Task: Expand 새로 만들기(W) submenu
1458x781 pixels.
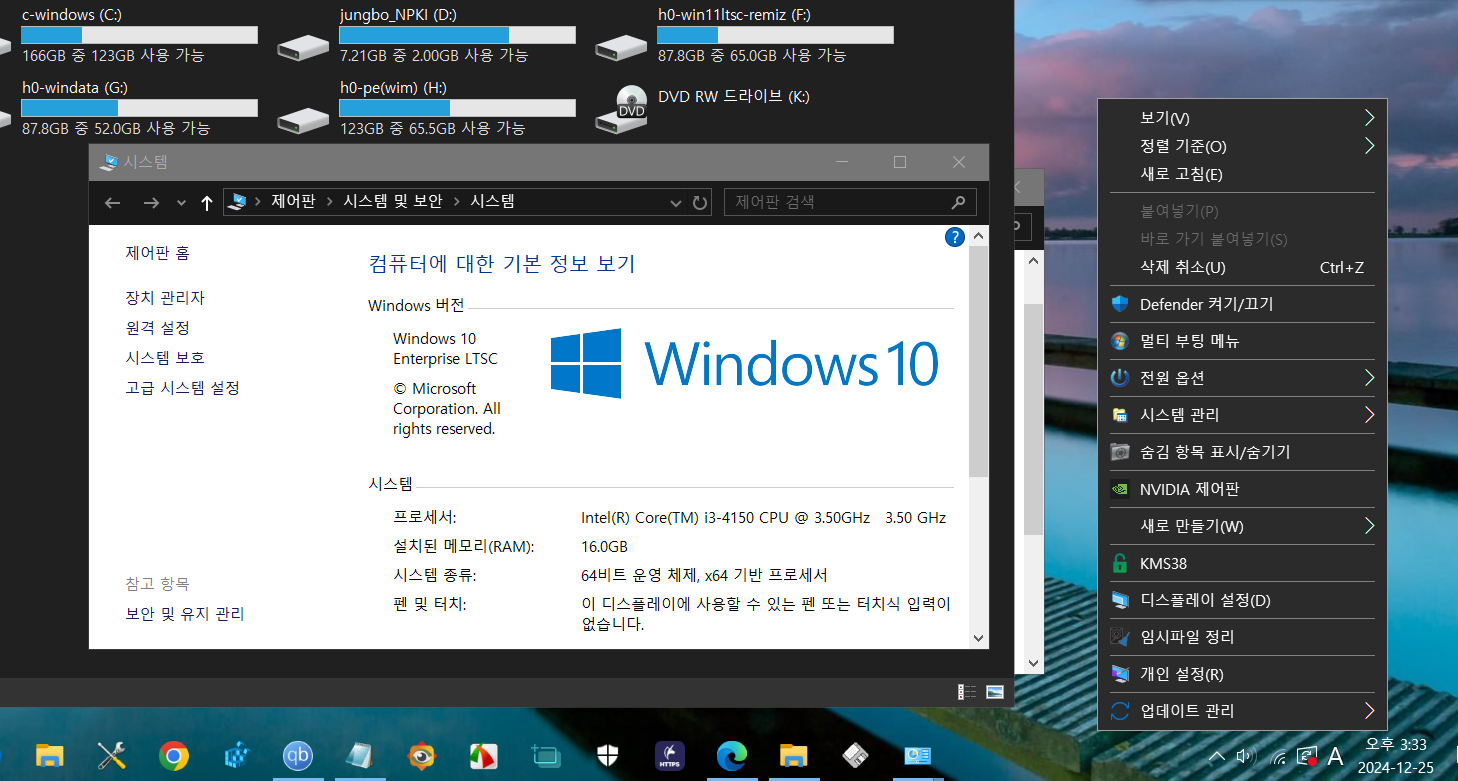Action: 1241,526
